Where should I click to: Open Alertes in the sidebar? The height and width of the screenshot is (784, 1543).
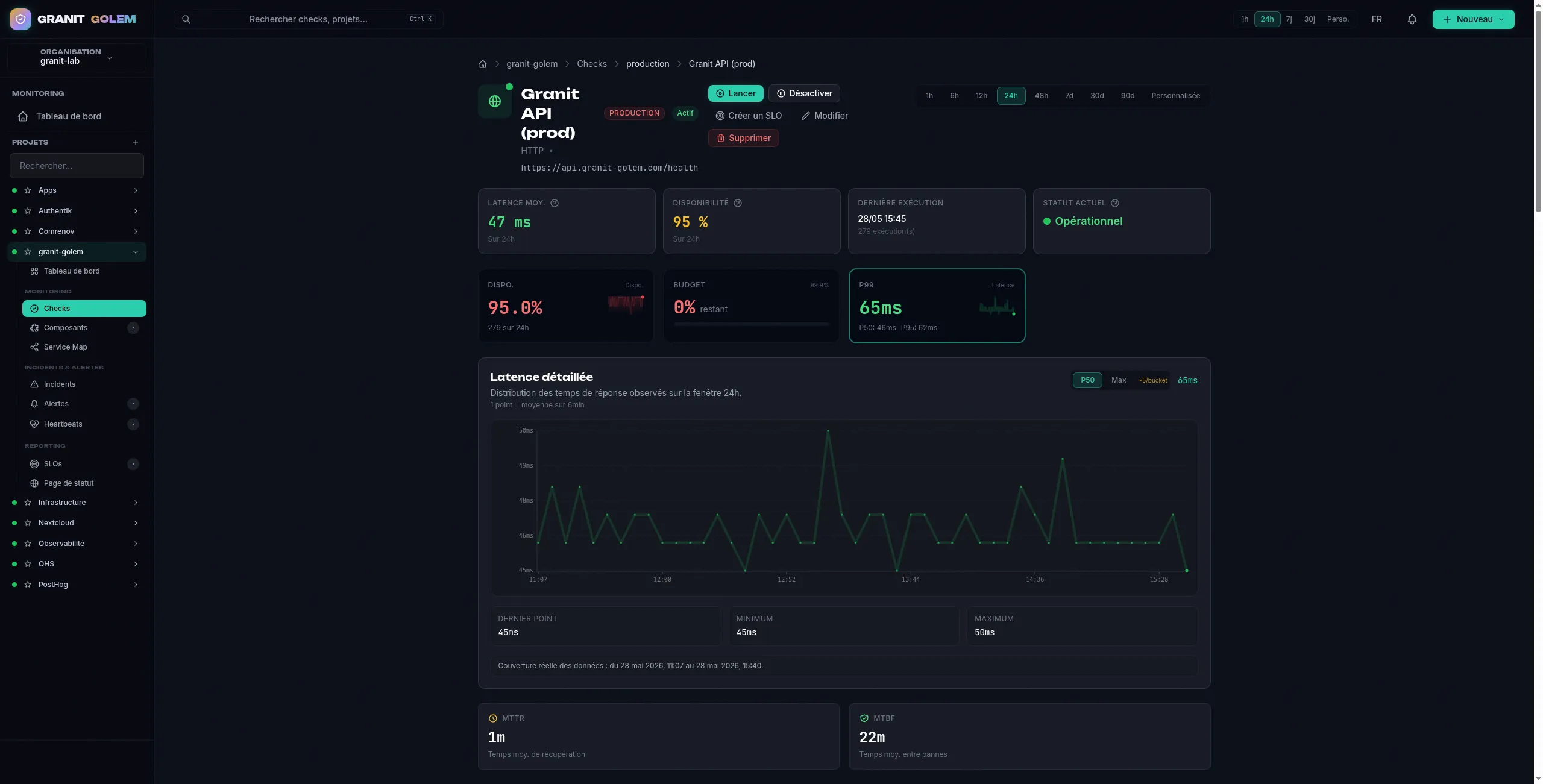pyautogui.click(x=84, y=404)
